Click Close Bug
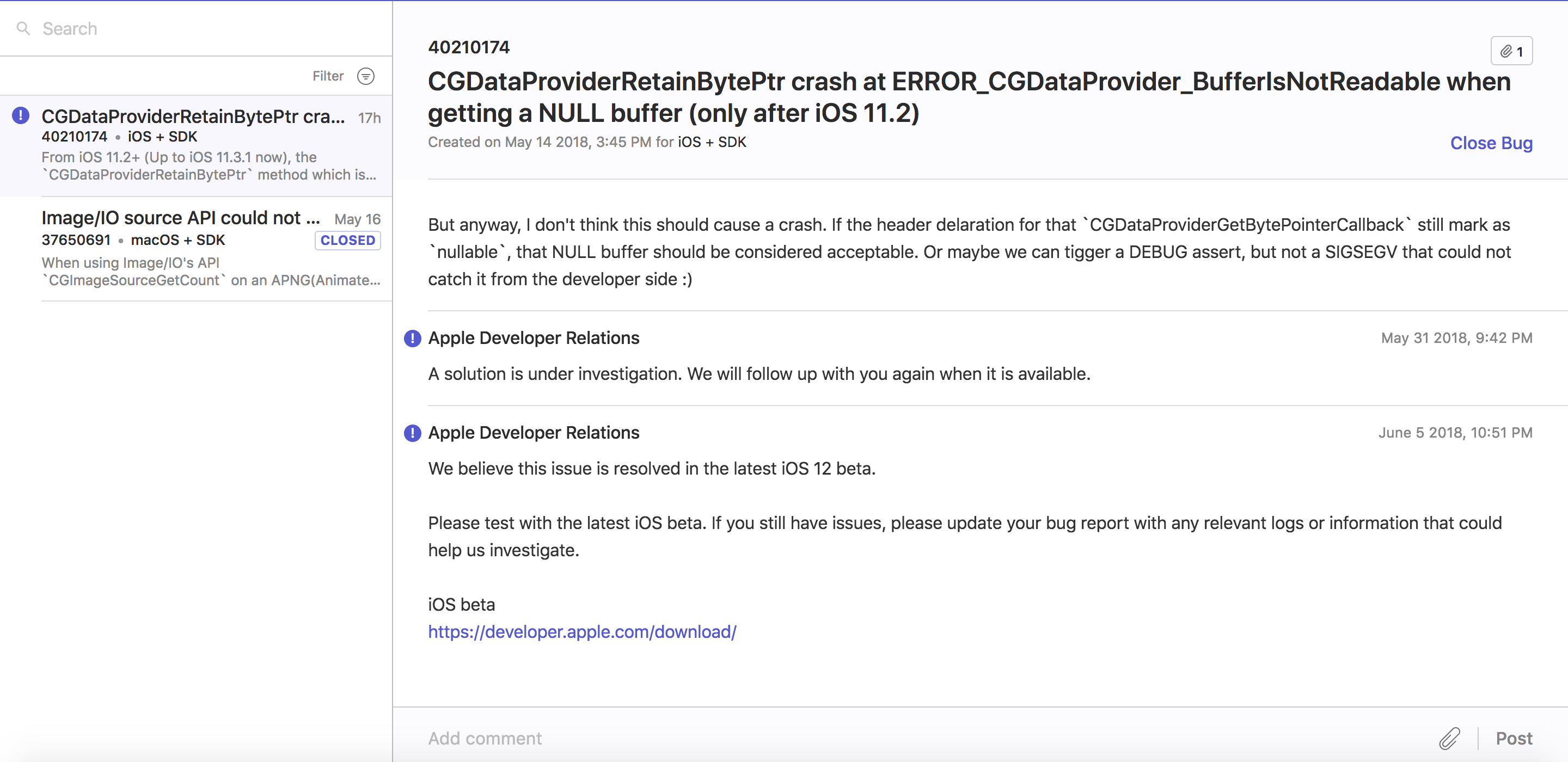 (1491, 143)
